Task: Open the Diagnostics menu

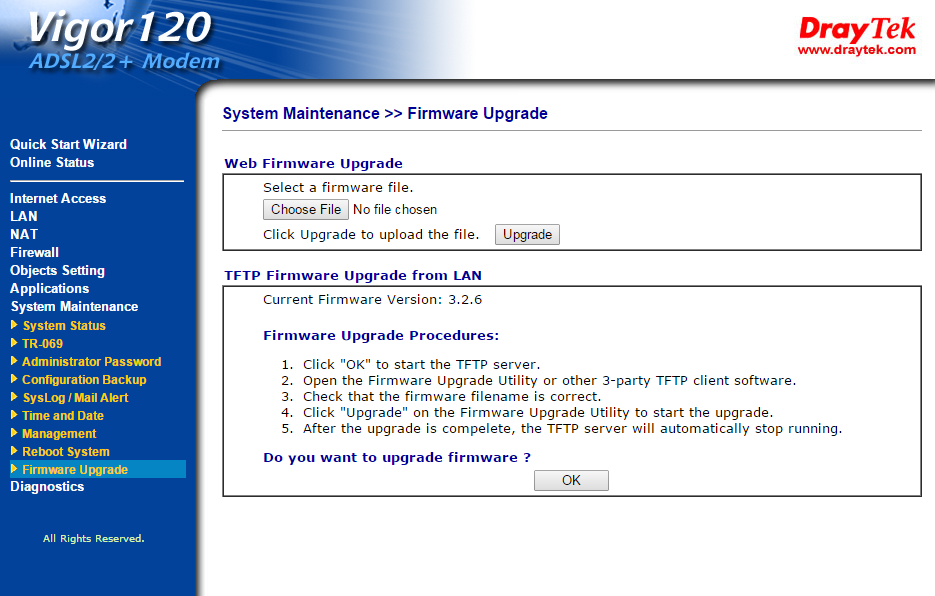Action: pos(47,487)
